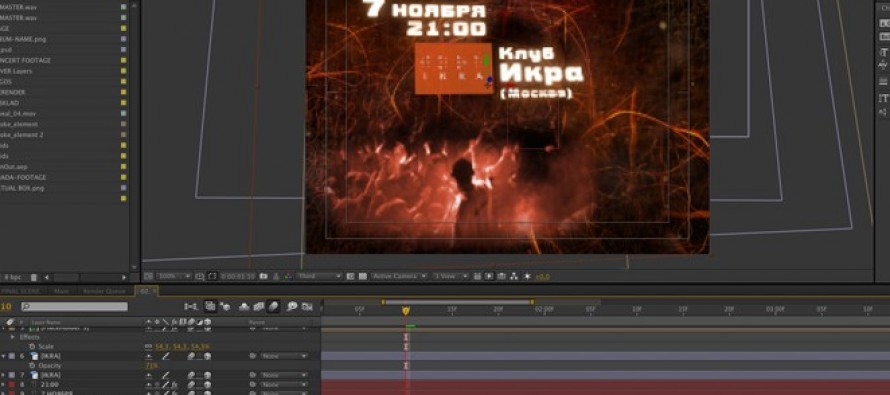Click the timeline layer search field

pos(74,306)
